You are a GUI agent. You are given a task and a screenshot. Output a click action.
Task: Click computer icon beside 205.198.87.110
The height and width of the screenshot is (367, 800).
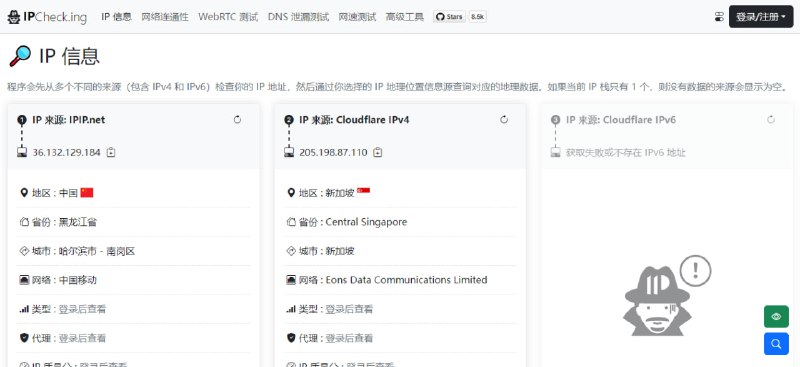tap(289, 152)
